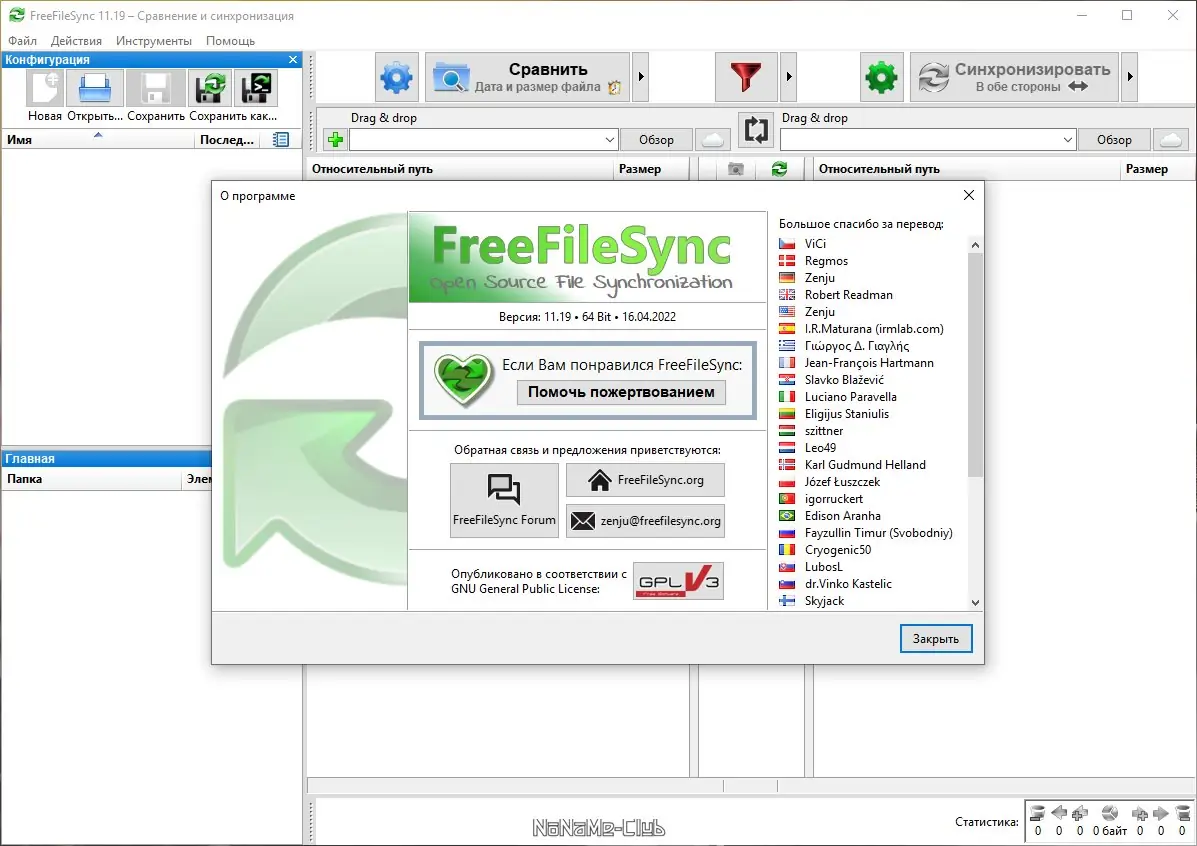Click left Относительный путь column header
This screenshot has height=846, width=1197.
(x=460, y=169)
